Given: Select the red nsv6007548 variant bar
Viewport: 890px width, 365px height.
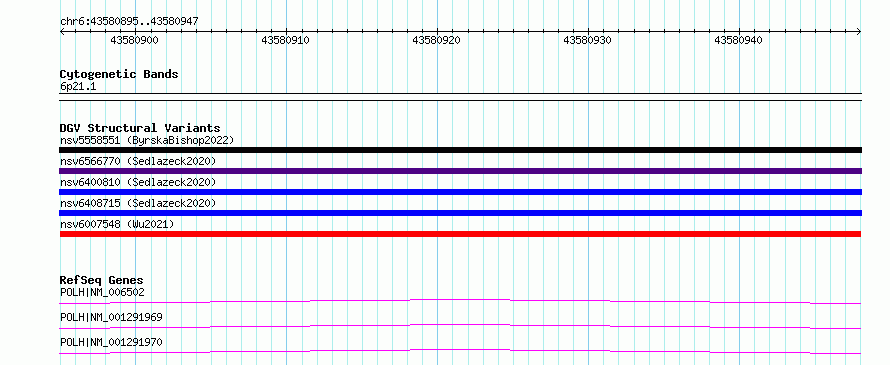Looking at the screenshot, I should coord(460,234).
